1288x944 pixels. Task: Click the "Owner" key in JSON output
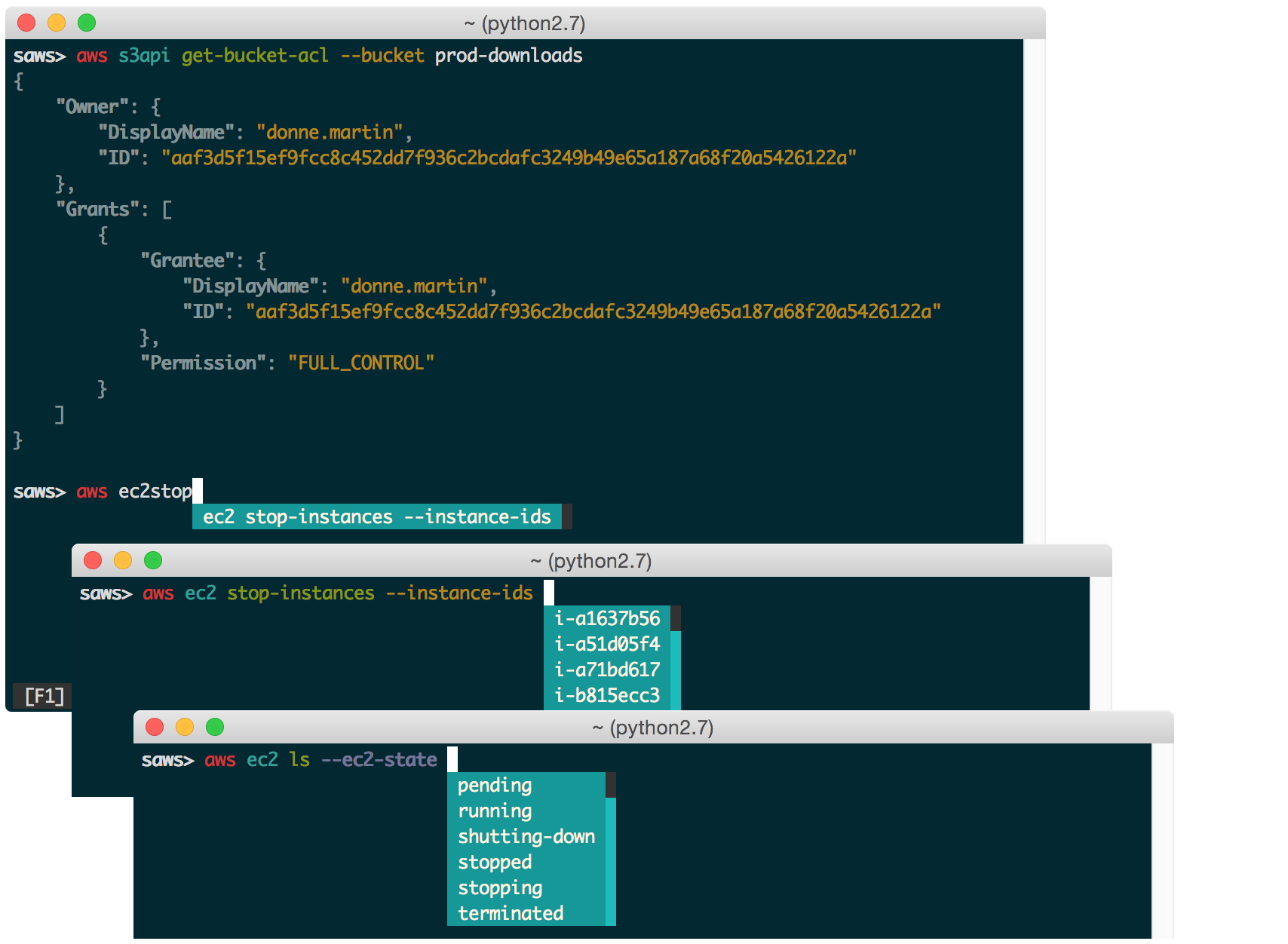pos(93,107)
